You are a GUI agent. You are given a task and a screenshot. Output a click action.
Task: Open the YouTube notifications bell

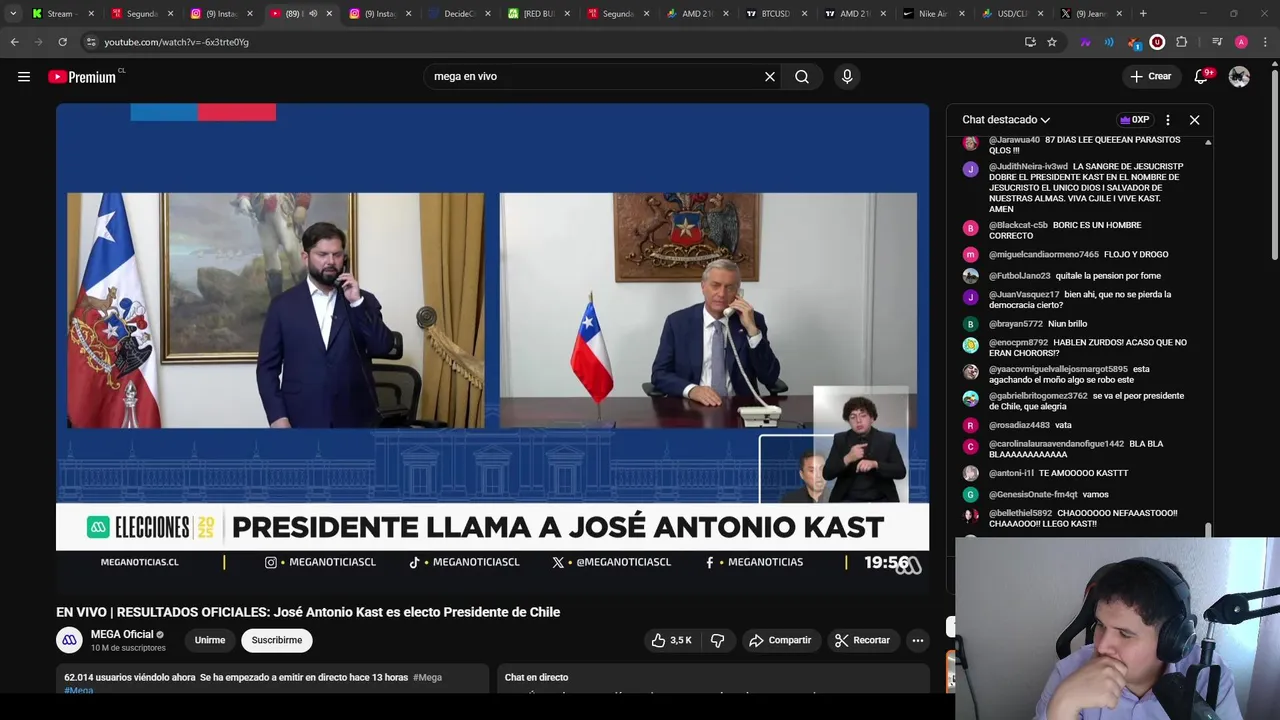1203,76
